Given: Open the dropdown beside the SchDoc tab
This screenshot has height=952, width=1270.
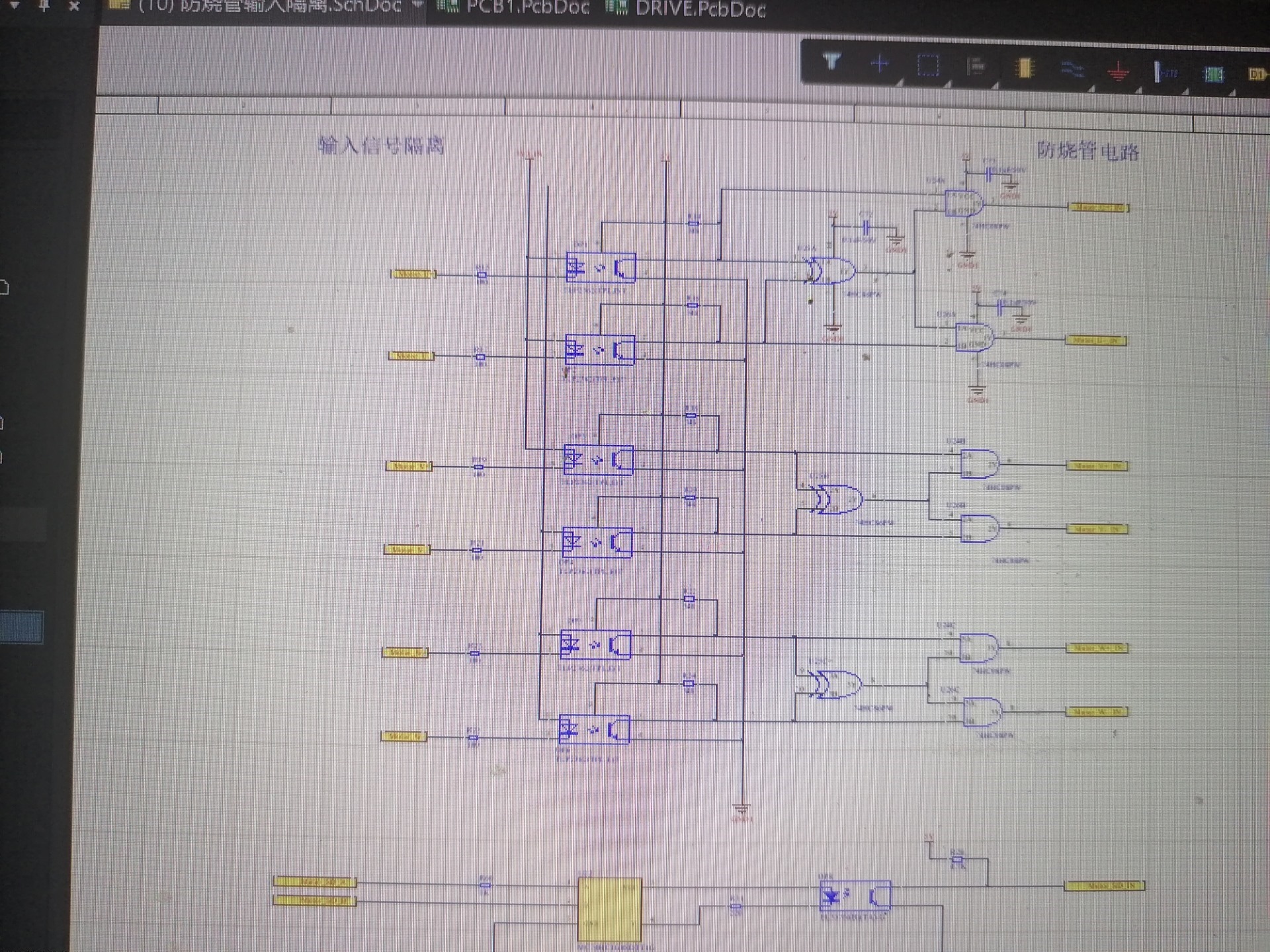Looking at the screenshot, I should coord(417,5).
